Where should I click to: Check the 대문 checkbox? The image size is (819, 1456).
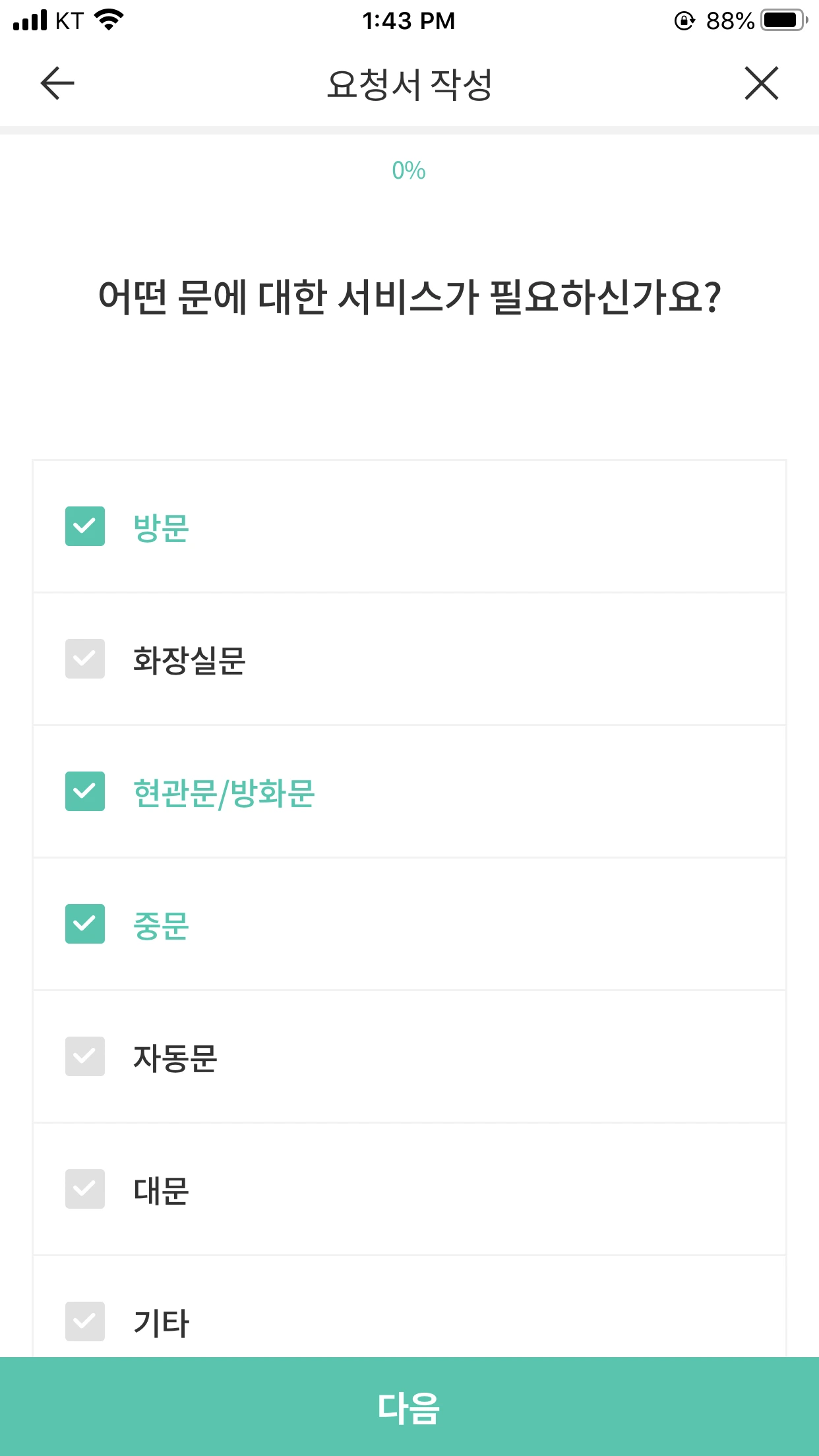(x=85, y=1189)
